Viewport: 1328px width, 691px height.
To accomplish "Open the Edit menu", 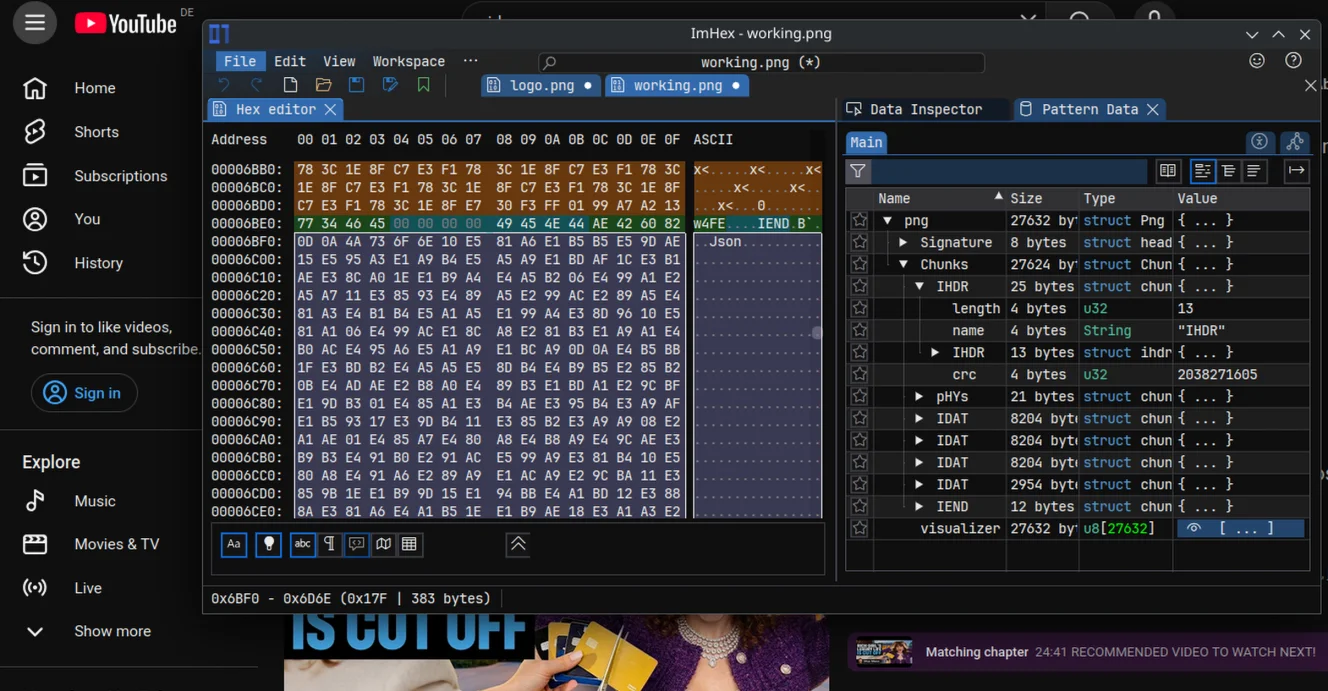I will (x=289, y=61).
